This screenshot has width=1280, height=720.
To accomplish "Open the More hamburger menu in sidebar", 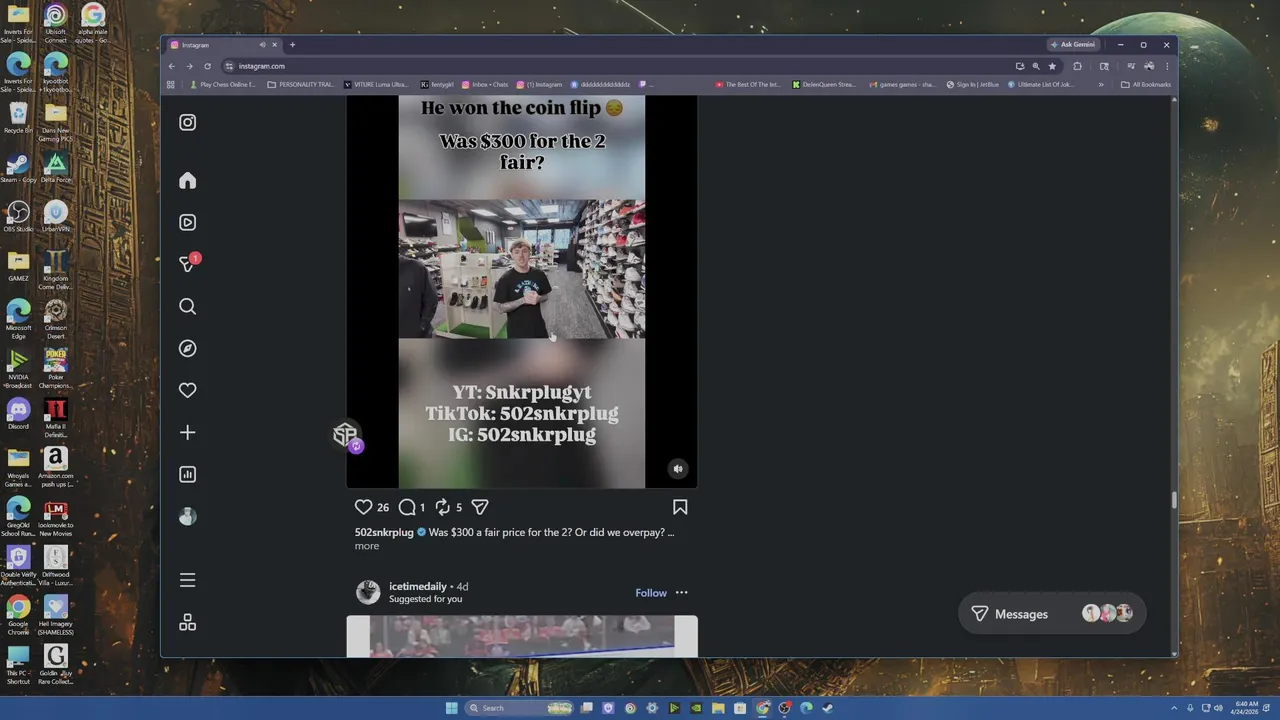I will (187, 580).
